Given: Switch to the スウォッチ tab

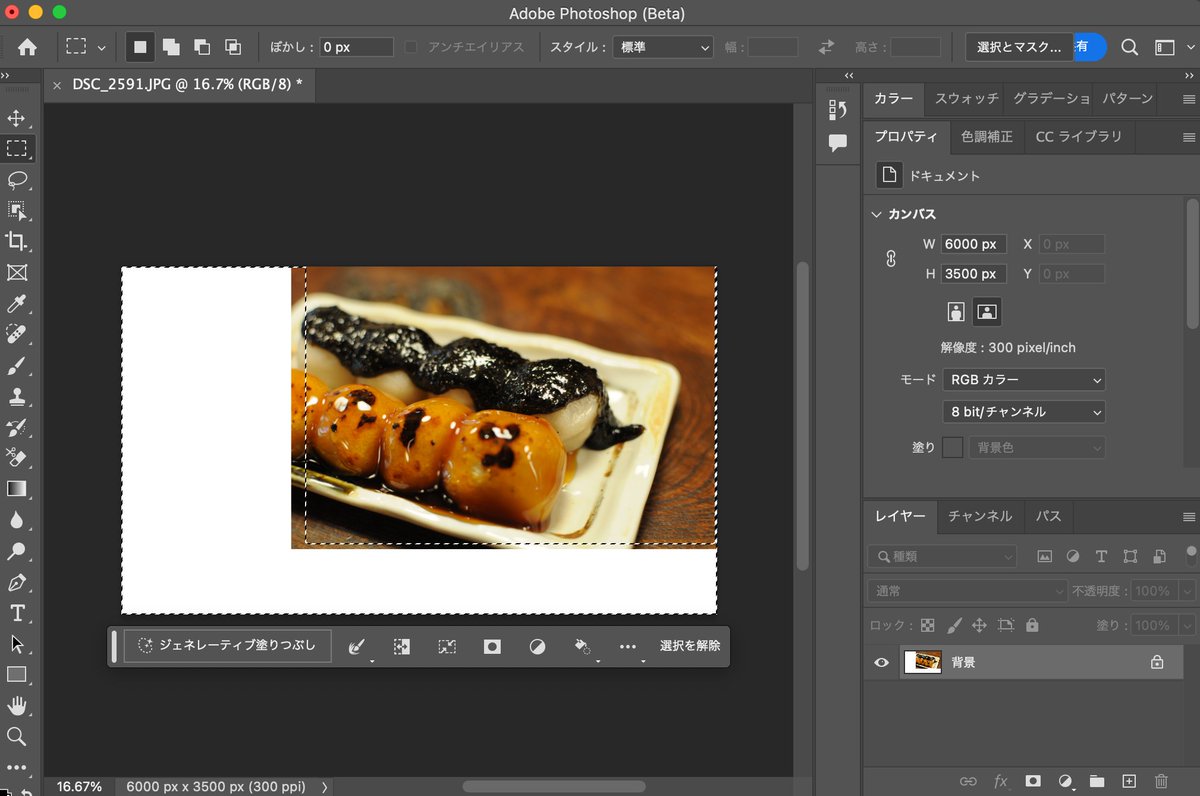Looking at the screenshot, I should coord(966,99).
